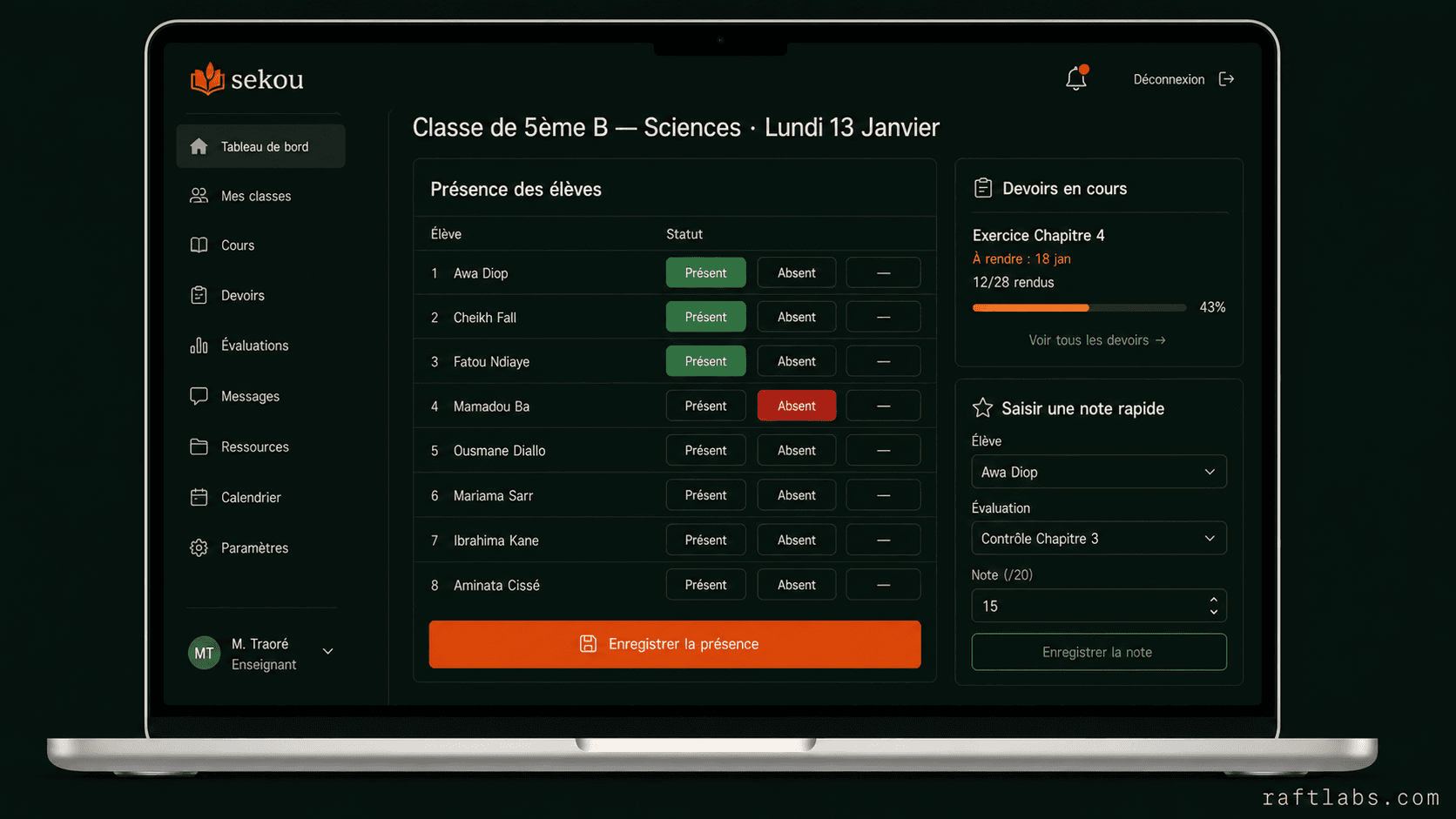
Task: Click the Ressources folder icon
Action: [199, 446]
